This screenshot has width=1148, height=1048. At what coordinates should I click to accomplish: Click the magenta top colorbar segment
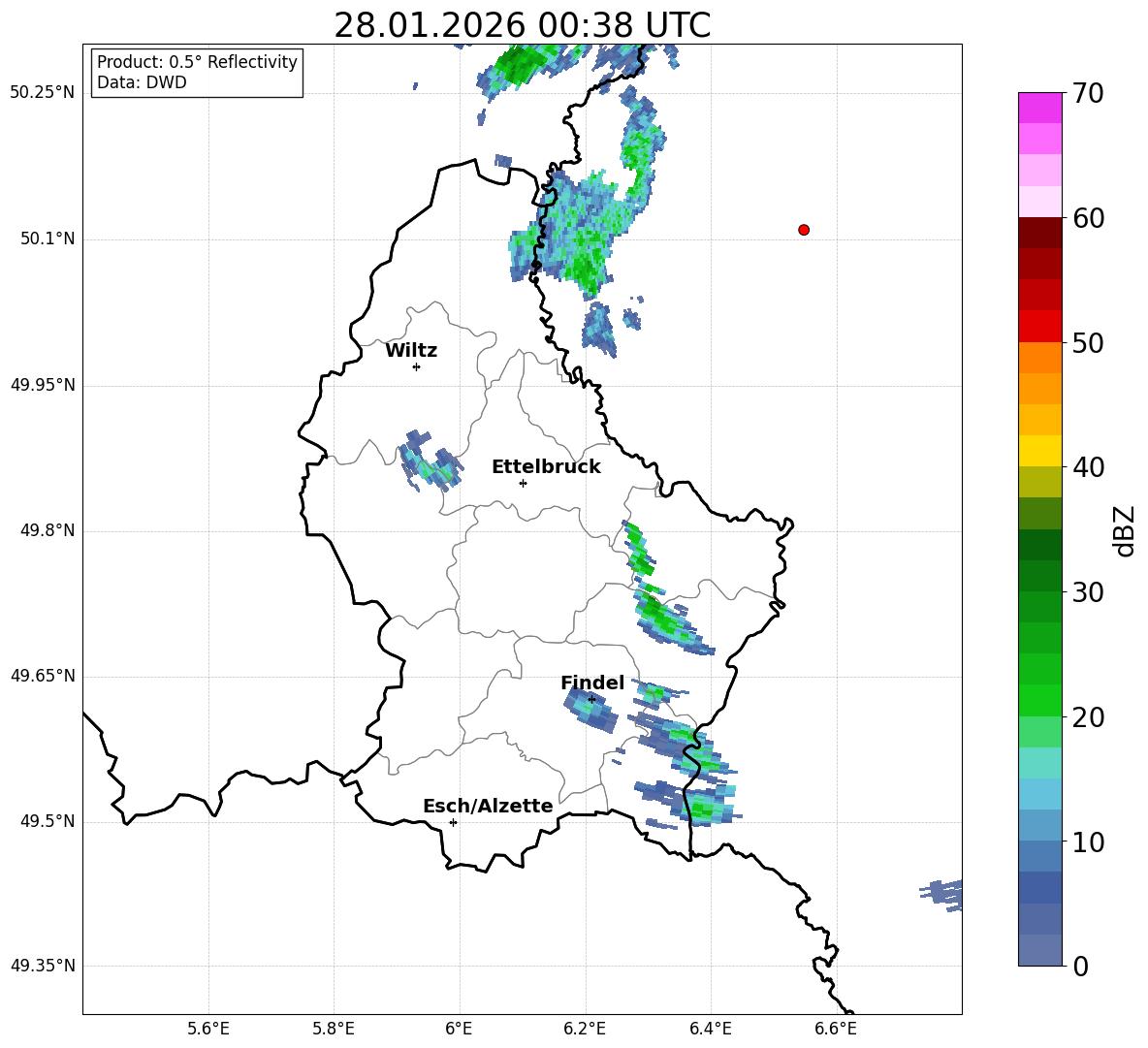1039,108
